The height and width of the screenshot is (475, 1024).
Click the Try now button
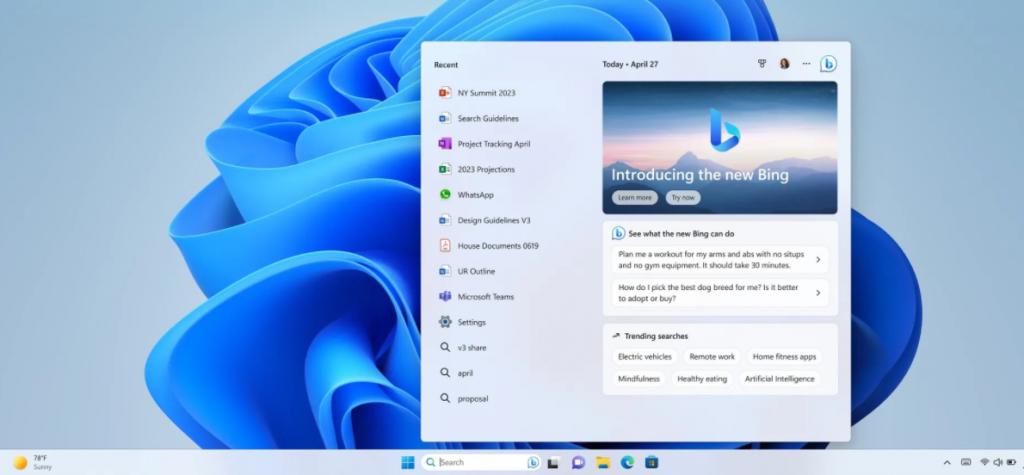click(683, 197)
